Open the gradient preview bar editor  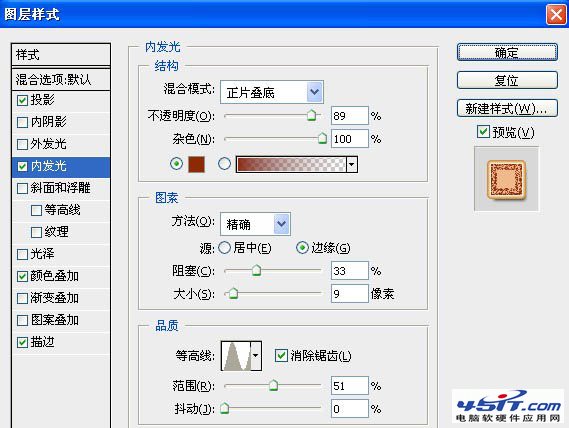click(291, 164)
